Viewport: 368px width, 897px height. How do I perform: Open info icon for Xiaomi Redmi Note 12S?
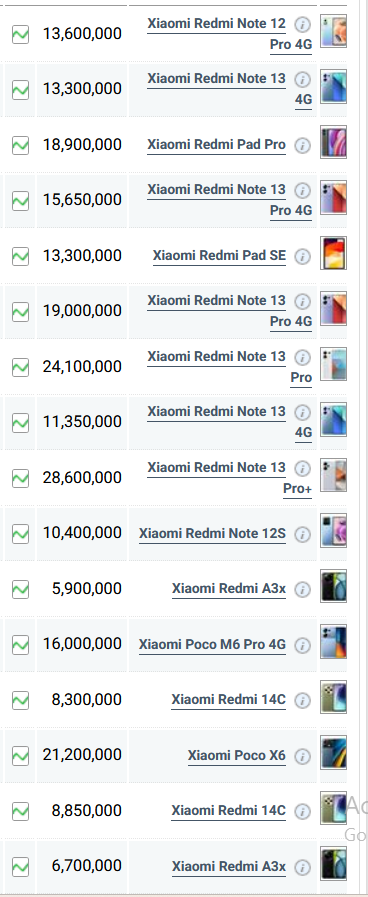tap(303, 534)
